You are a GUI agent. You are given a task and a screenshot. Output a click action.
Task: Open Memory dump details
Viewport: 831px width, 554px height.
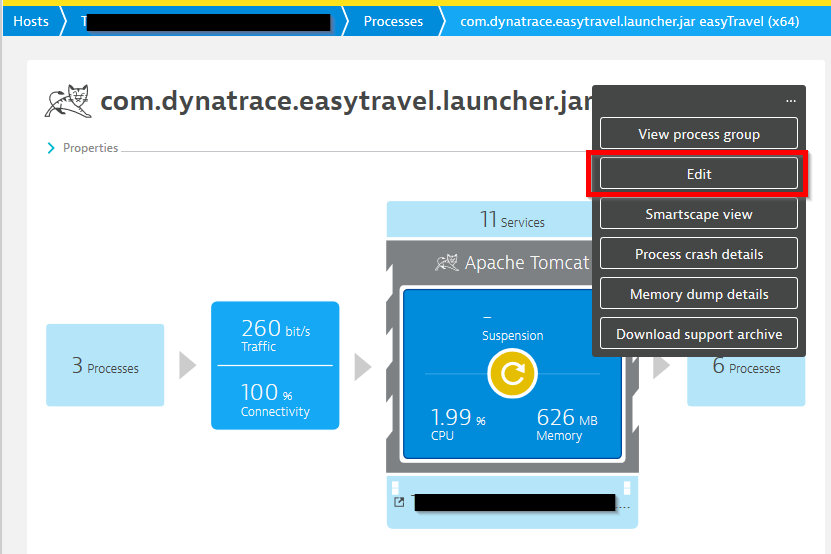(x=699, y=294)
